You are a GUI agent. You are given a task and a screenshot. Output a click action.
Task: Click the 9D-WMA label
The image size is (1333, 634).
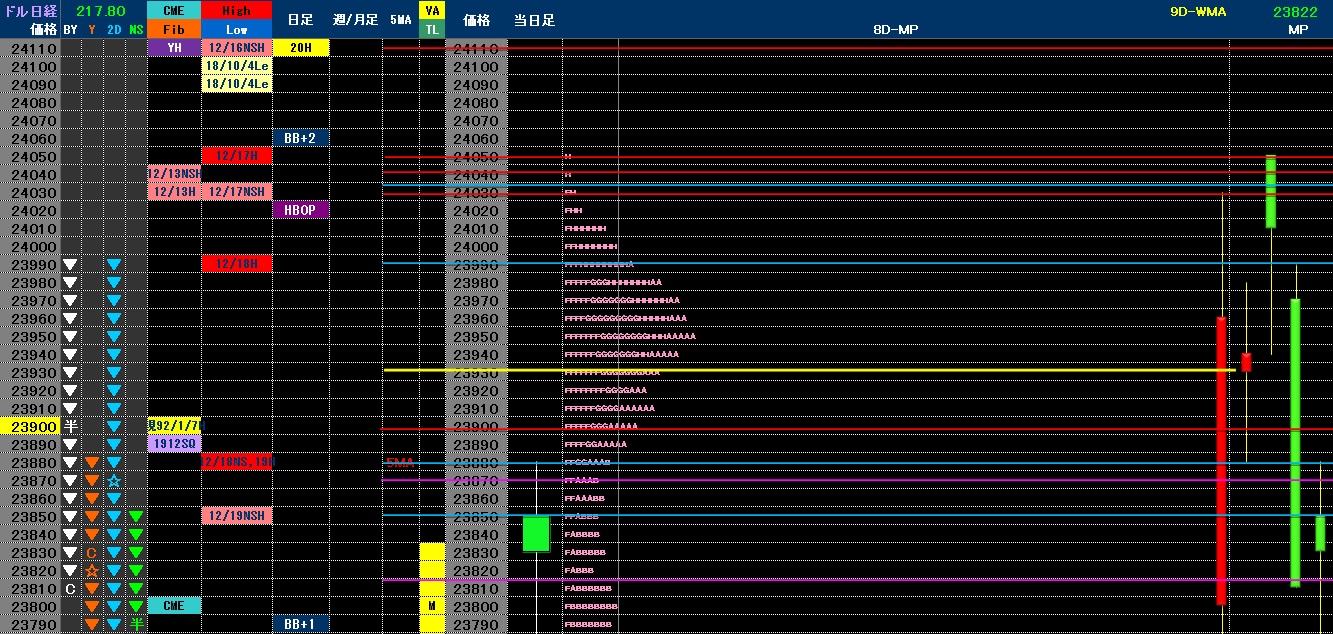(x=1197, y=12)
